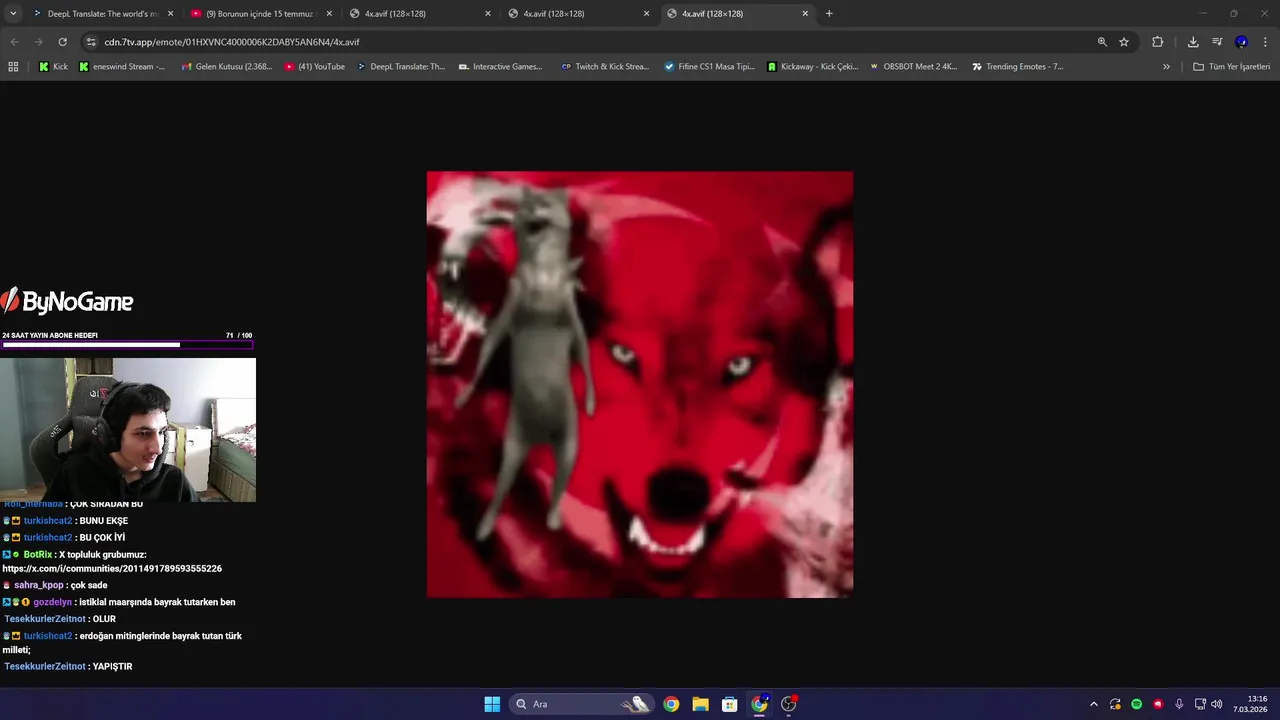Open the volume speaker tray icon
This screenshot has width=1280, height=720.
(1217, 704)
